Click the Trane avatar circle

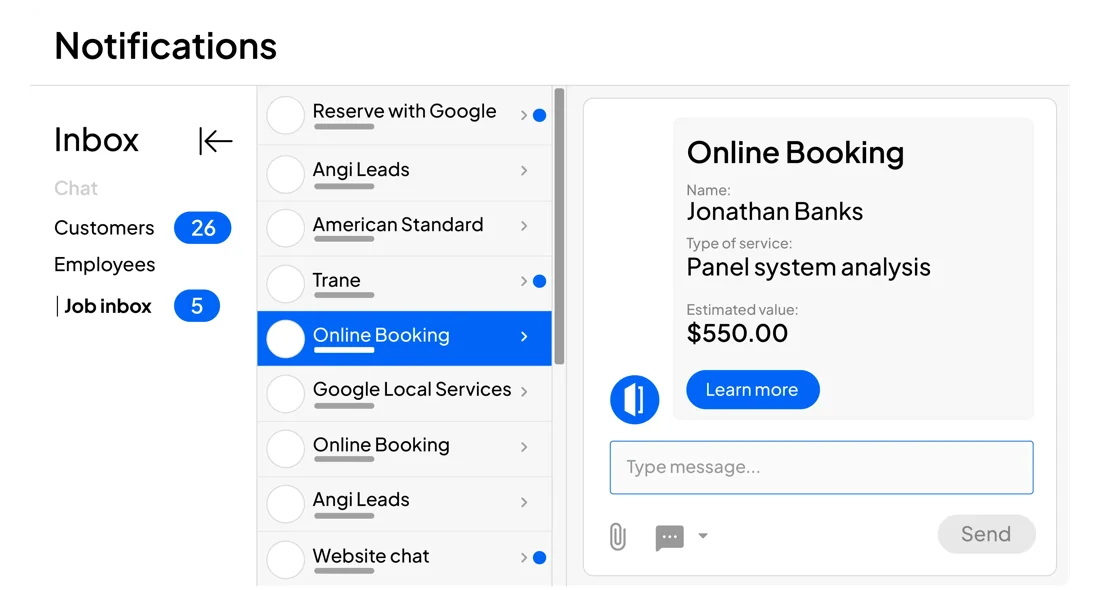[x=285, y=283]
